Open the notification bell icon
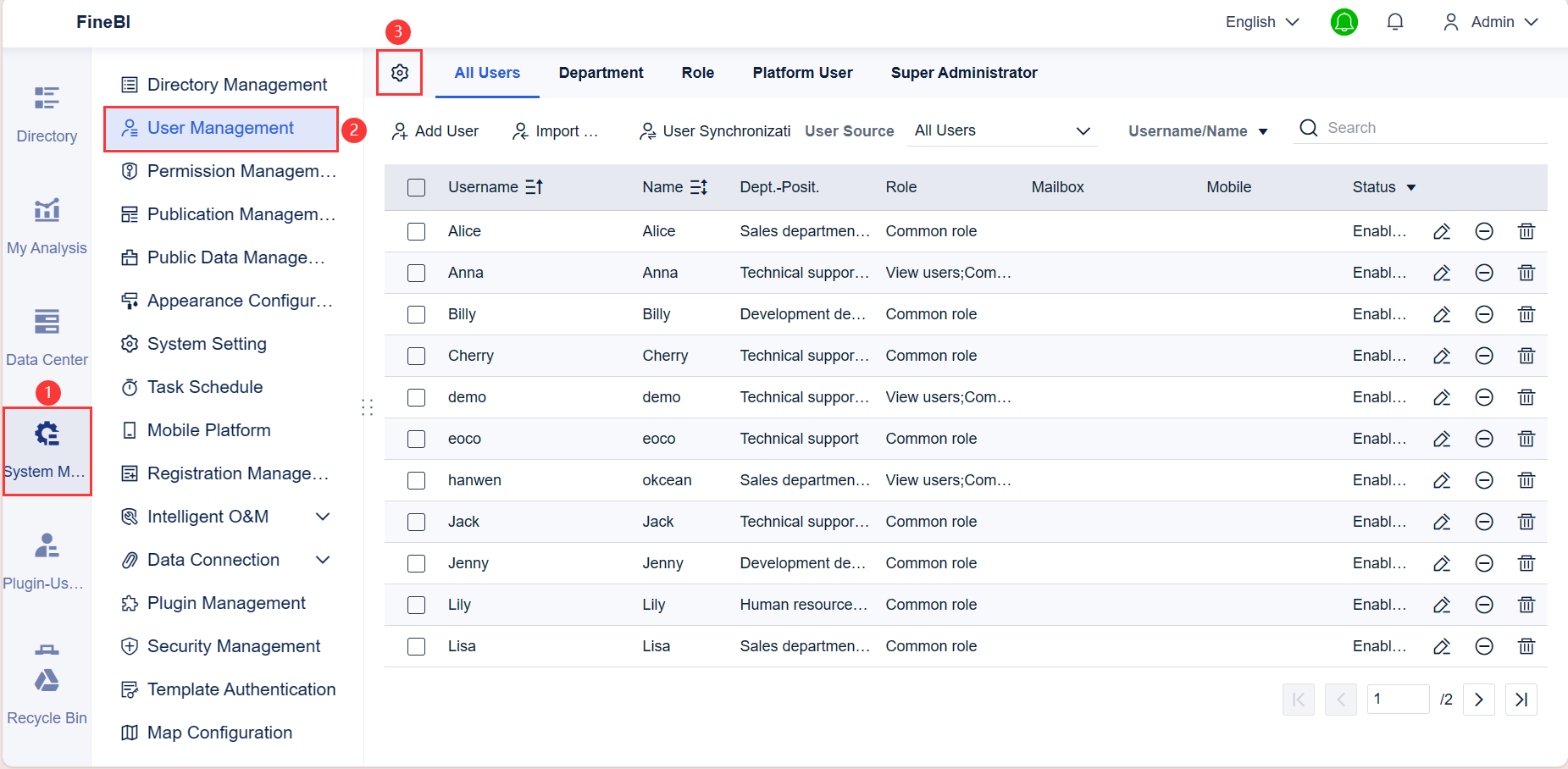 [x=1394, y=21]
